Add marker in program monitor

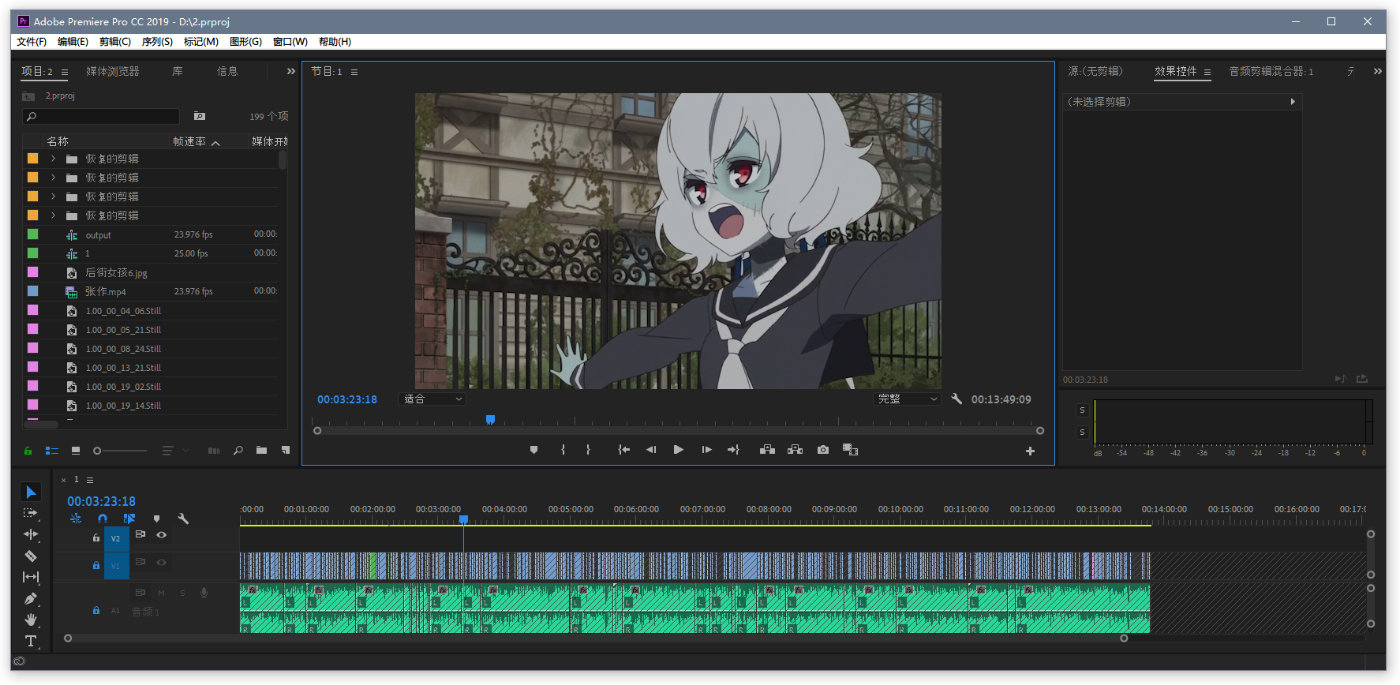coord(534,450)
